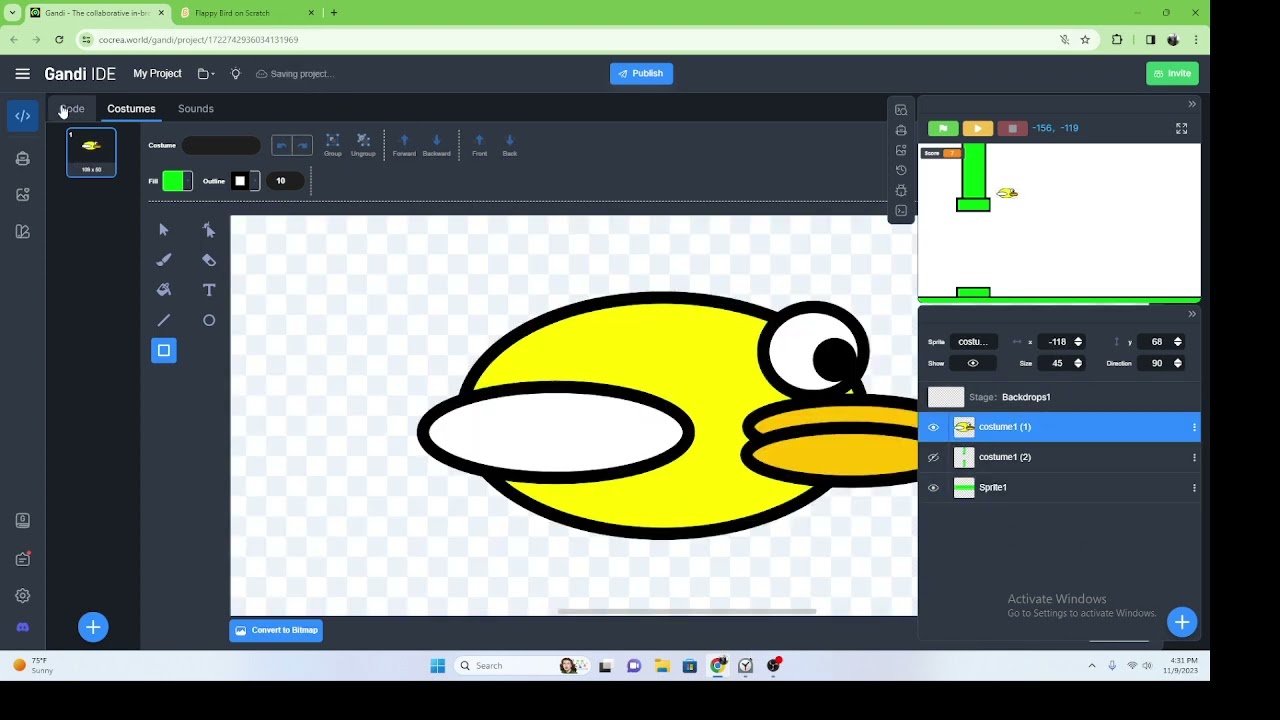Click the Outline color swatch
1280x720 pixels.
point(240,181)
